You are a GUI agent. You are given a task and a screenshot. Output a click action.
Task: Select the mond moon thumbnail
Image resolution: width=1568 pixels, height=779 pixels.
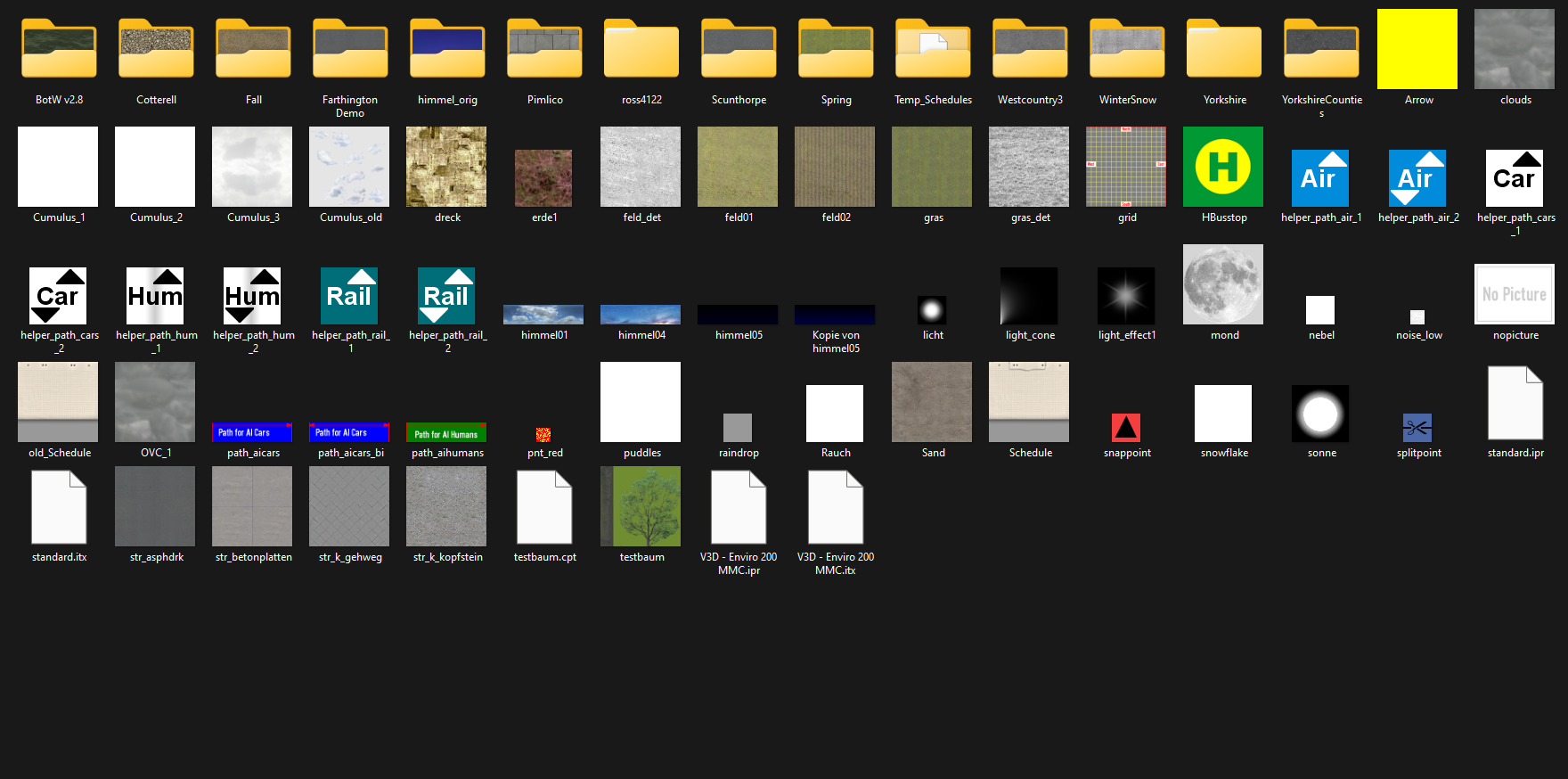coord(1223,284)
